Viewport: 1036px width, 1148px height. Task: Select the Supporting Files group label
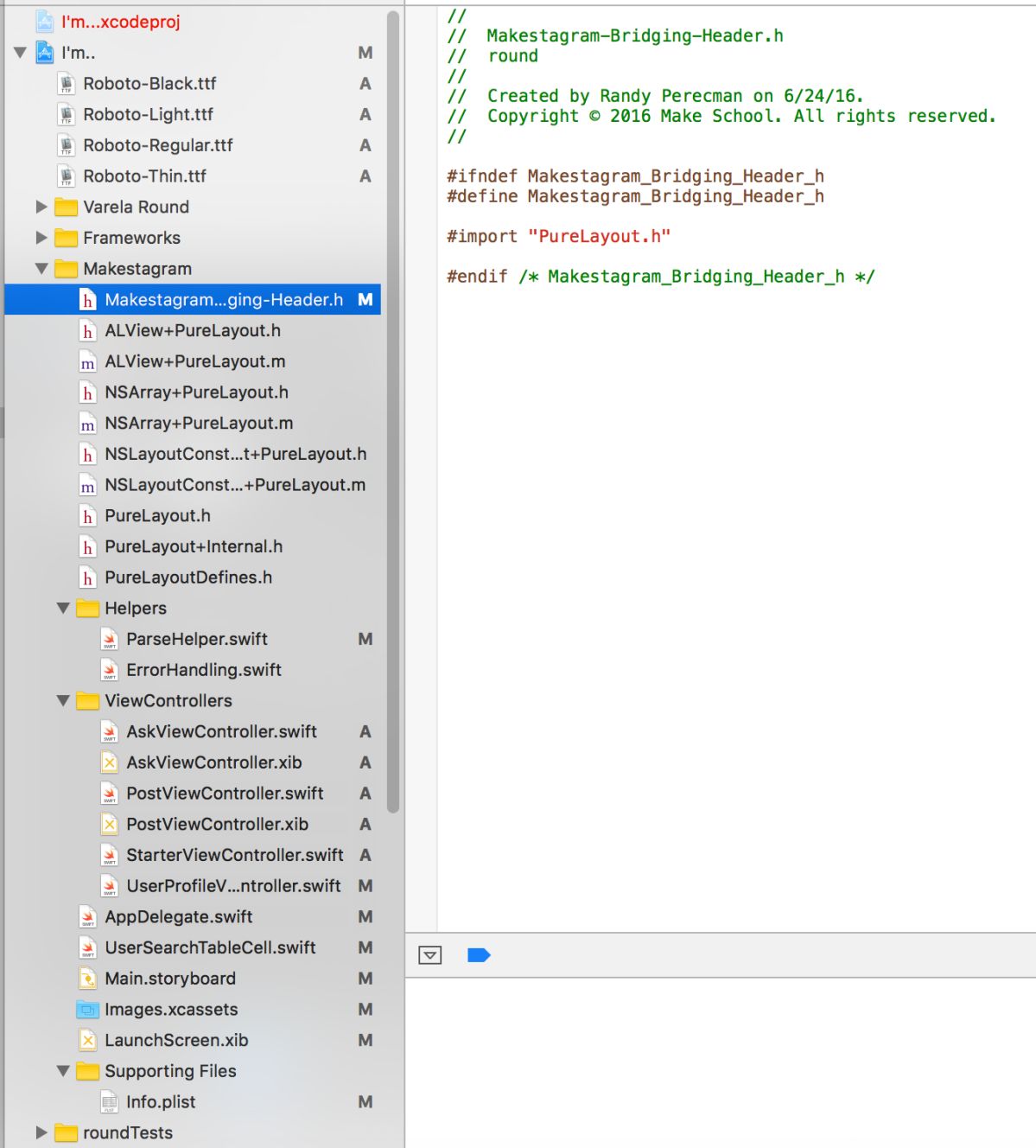pyautogui.click(x=170, y=1071)
